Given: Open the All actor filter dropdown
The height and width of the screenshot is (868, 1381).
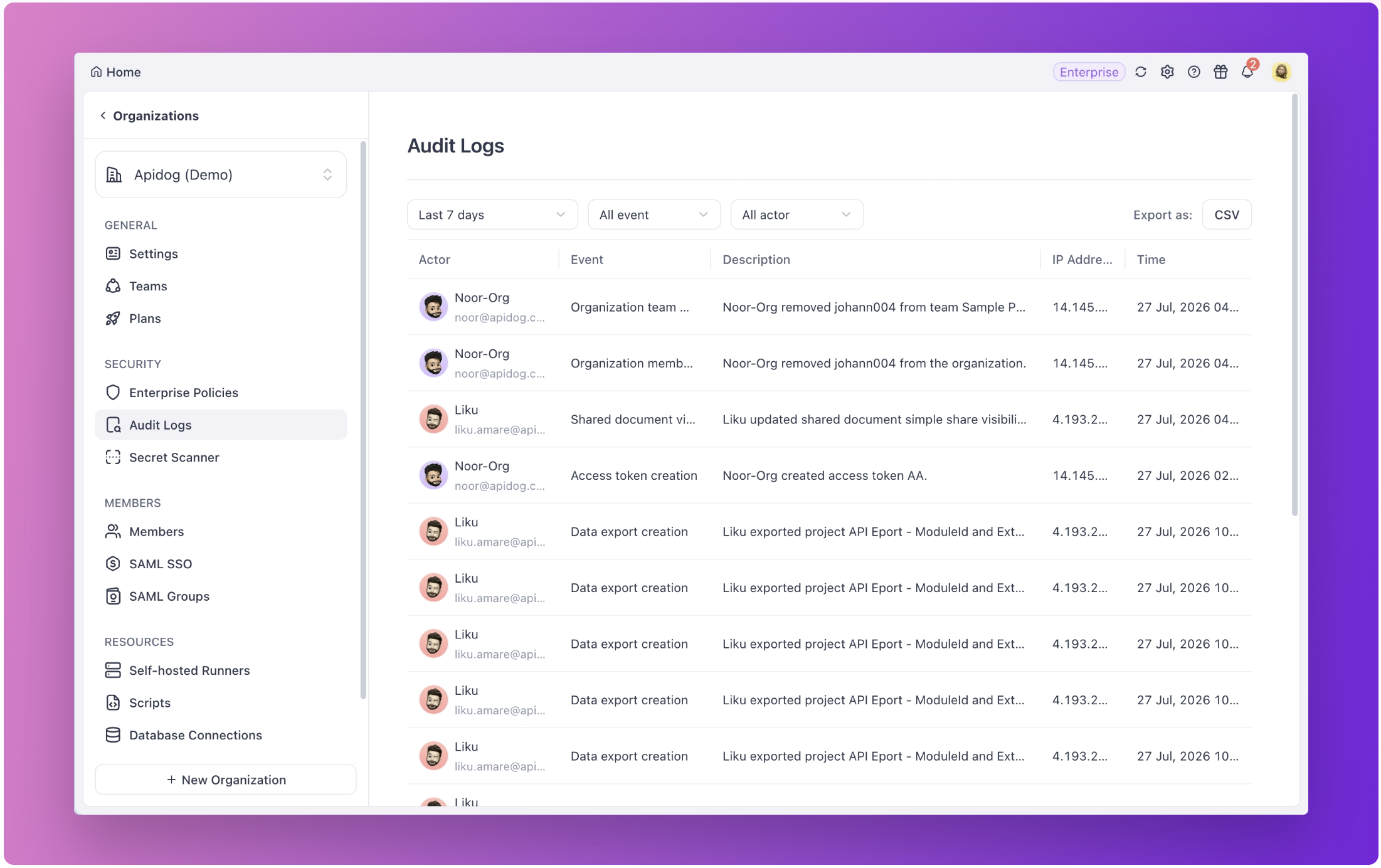Looking at the screenshot, I should pyautogui.click(x=796, y=214).
